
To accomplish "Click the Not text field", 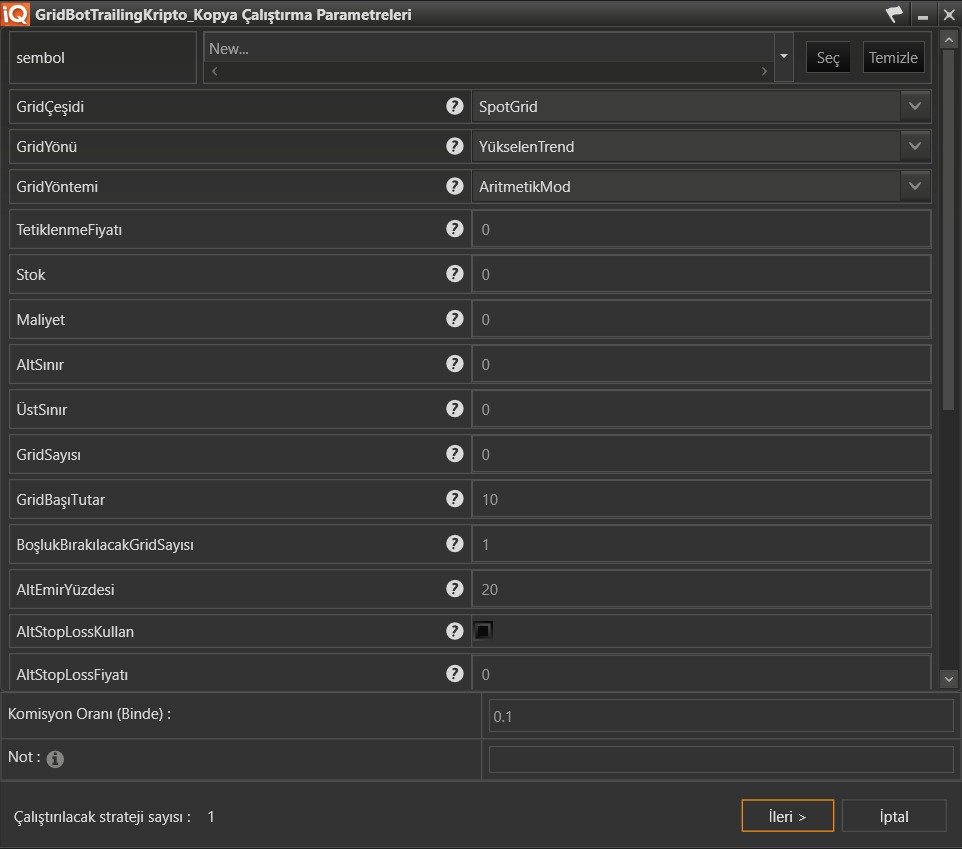I will coord(721,759).
